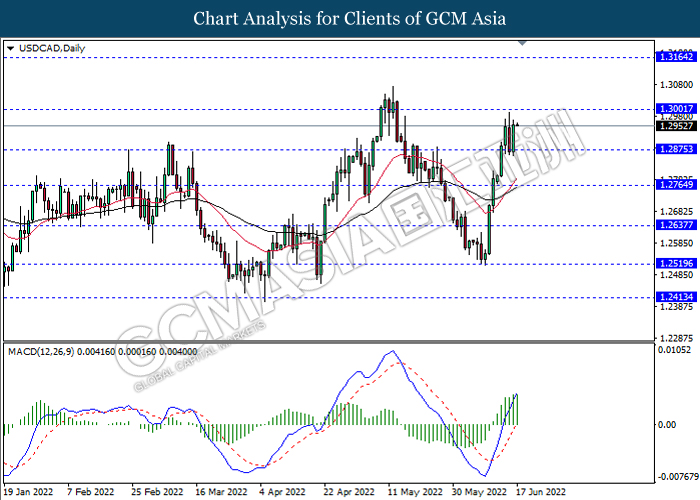This screenshot has width=700, height=500.
Task: Select the 1.28753 price level label
Action: click(x=676, y=149)
